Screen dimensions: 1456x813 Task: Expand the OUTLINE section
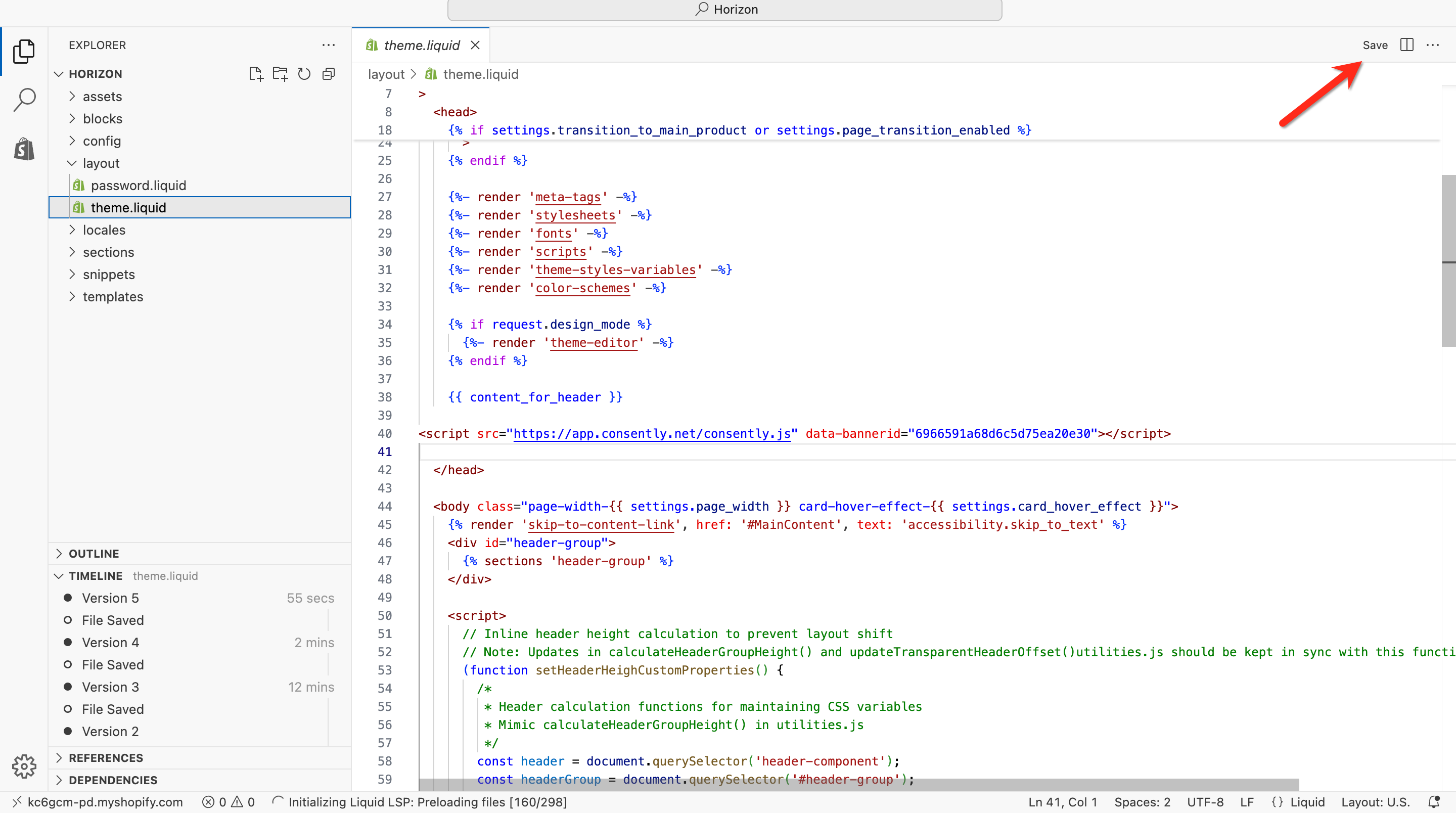[x=94, y=554]
